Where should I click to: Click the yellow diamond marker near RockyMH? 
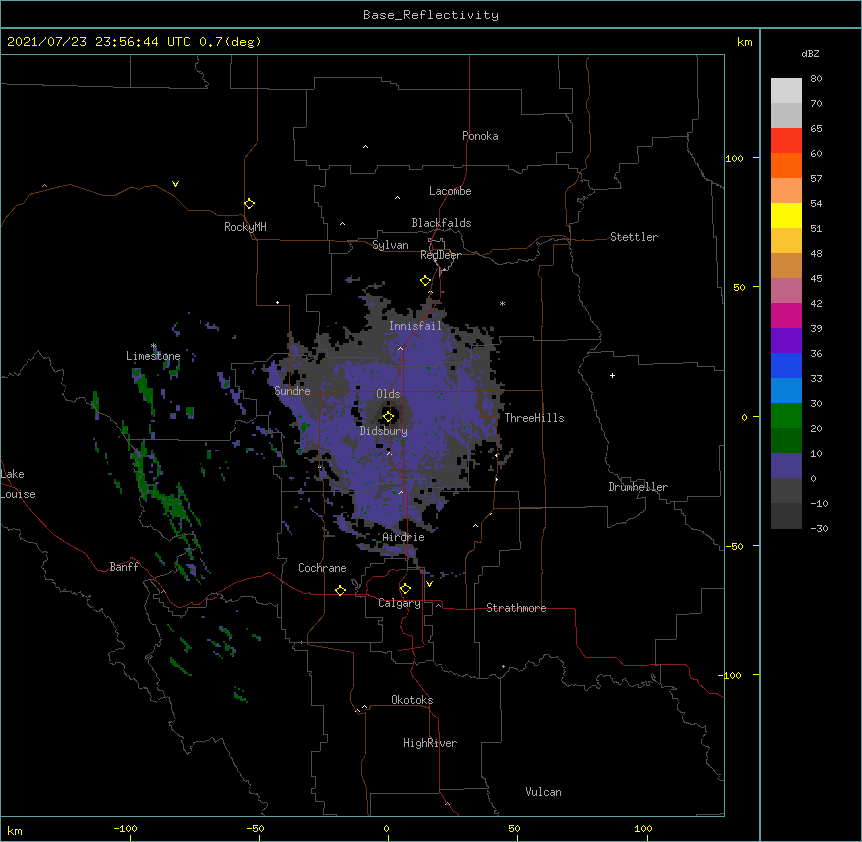[249, 204]
